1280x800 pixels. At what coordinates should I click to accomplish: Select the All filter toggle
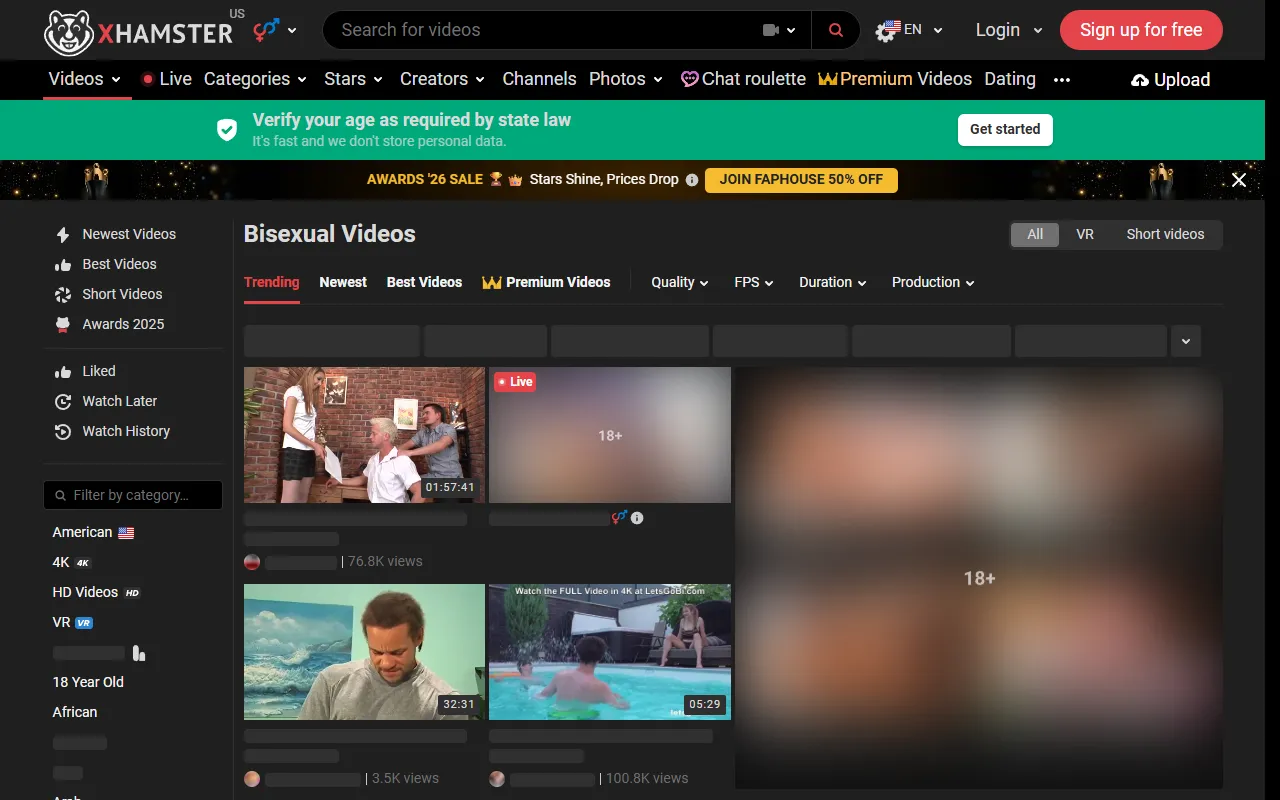point(1035,234)
